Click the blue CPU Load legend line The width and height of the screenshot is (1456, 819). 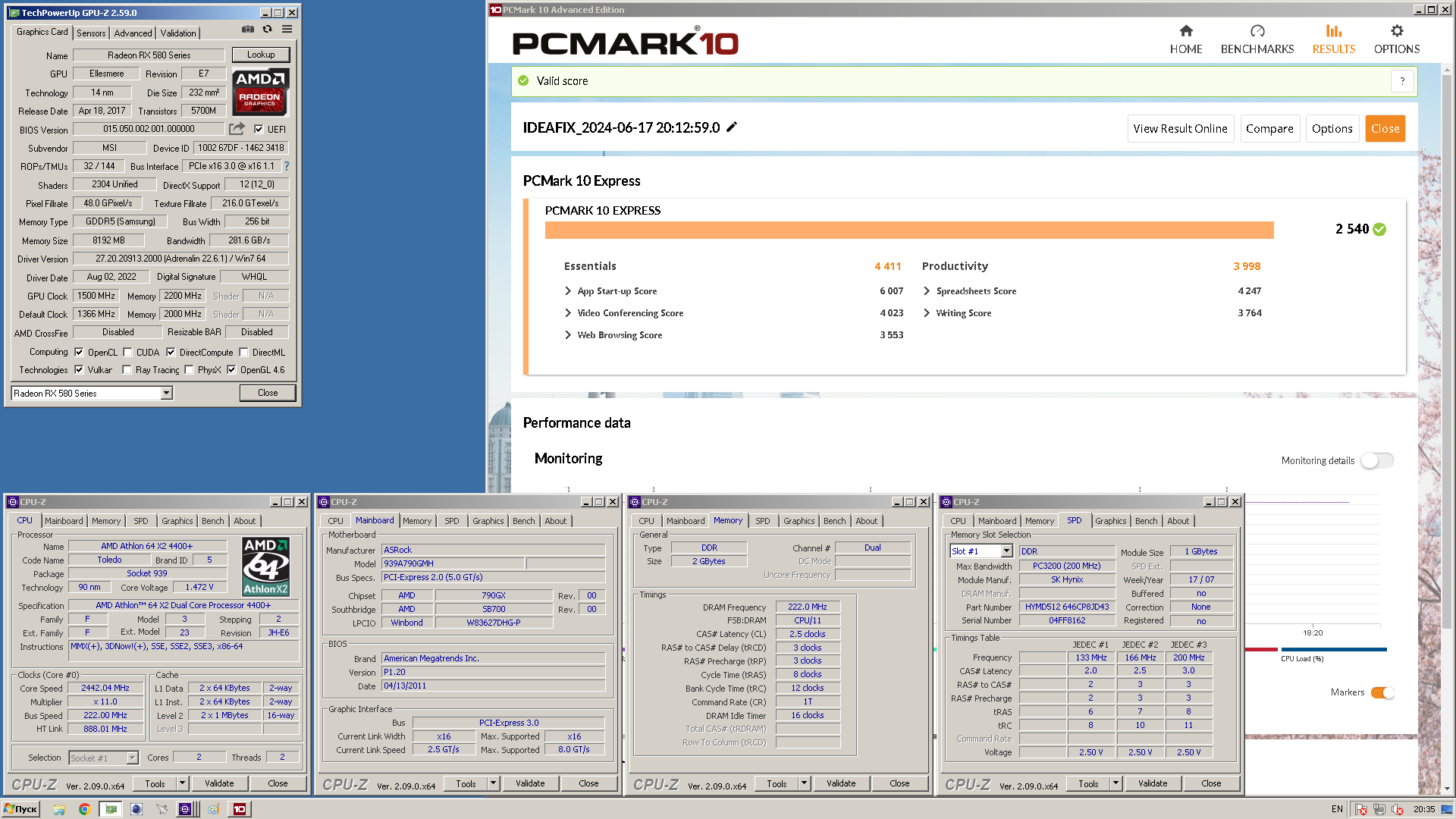point(1334,649)
